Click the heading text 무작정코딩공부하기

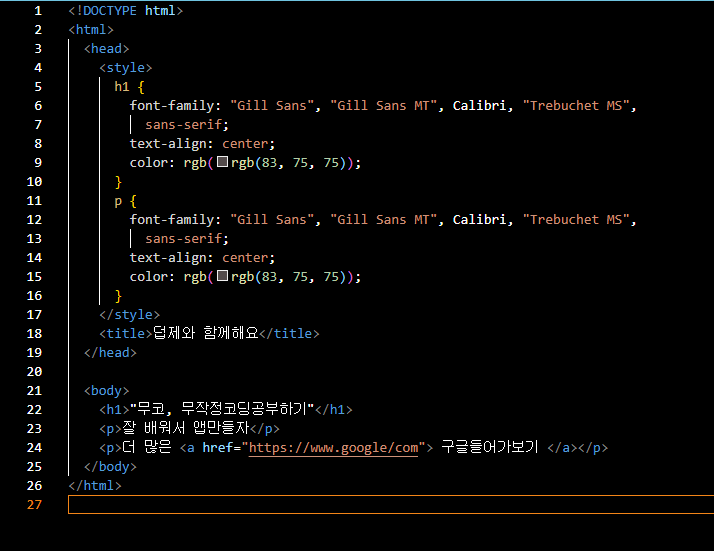[244, 409]
